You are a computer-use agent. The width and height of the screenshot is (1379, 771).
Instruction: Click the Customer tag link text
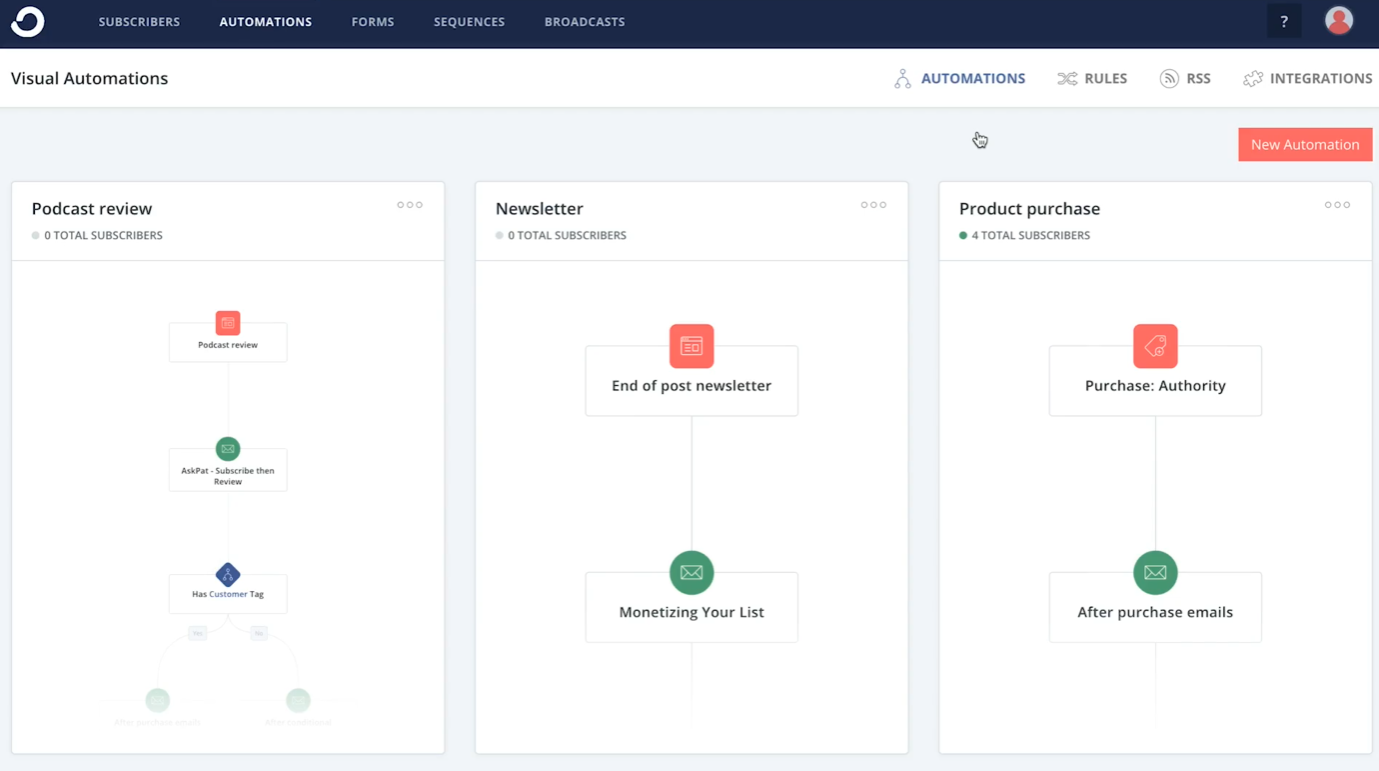pyautogui.click(x=228, y=594)
